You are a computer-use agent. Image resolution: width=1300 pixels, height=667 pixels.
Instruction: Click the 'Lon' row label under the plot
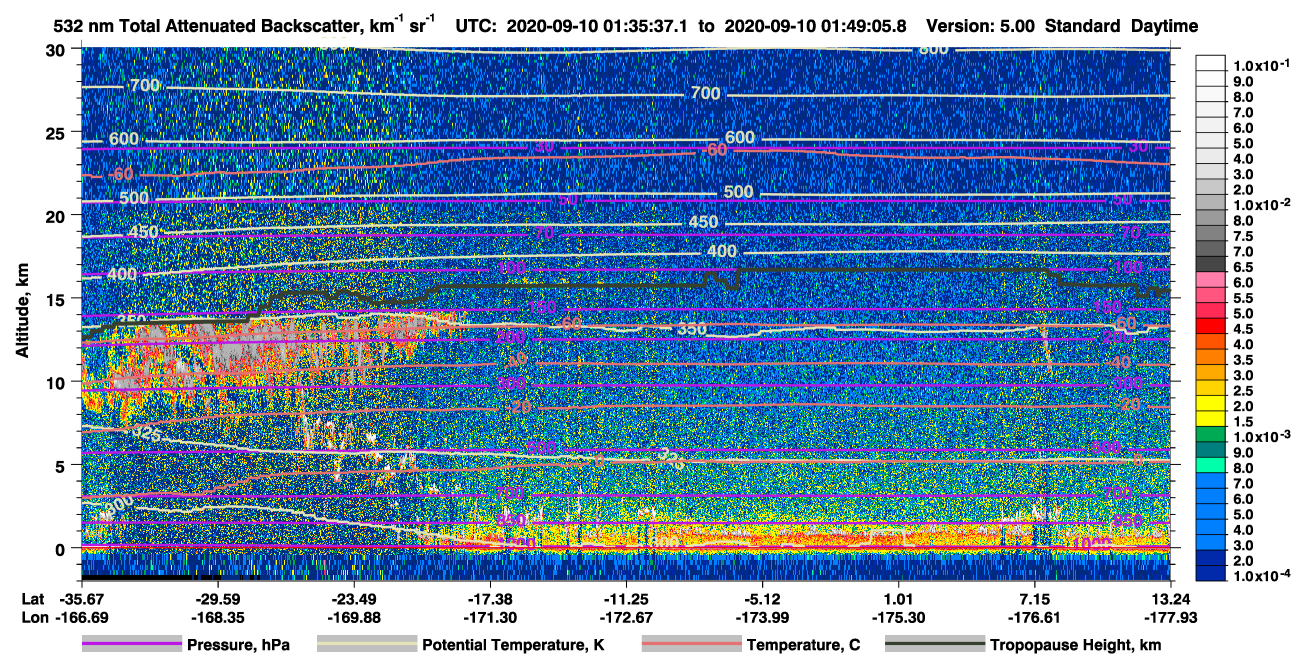coord(33,617)
